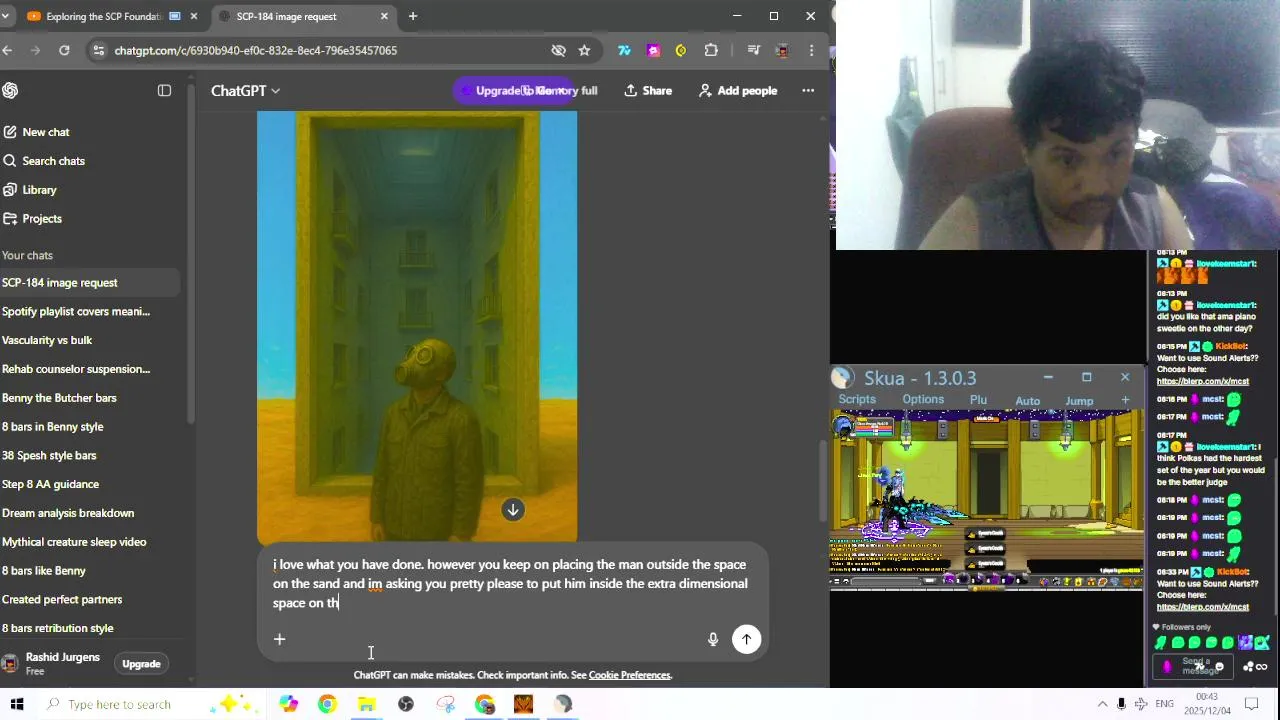Click the site information icon in address bar
1280x720 pixels.
click(x=97, y=50)
